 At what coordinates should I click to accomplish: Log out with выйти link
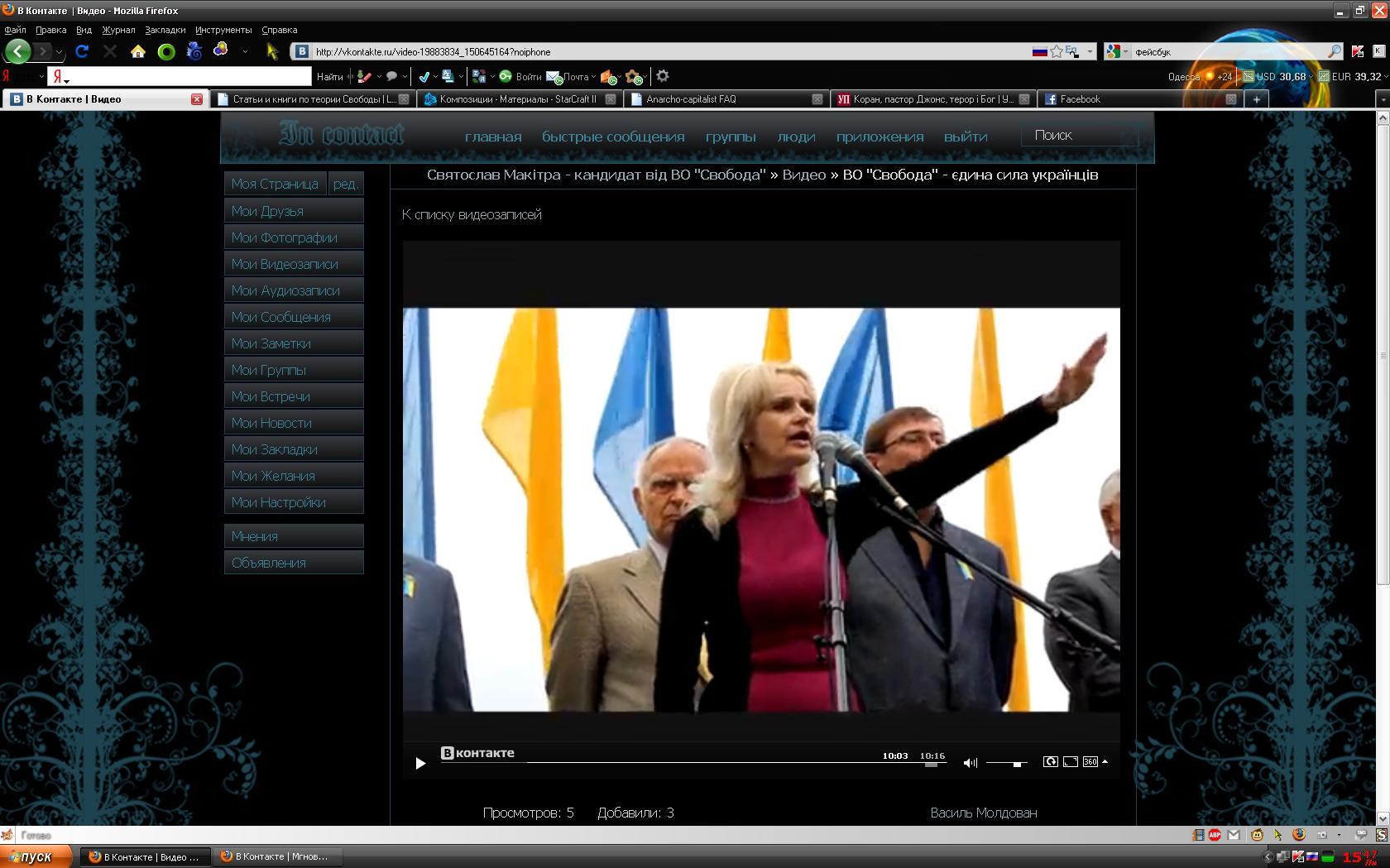[x=966, y=137]
